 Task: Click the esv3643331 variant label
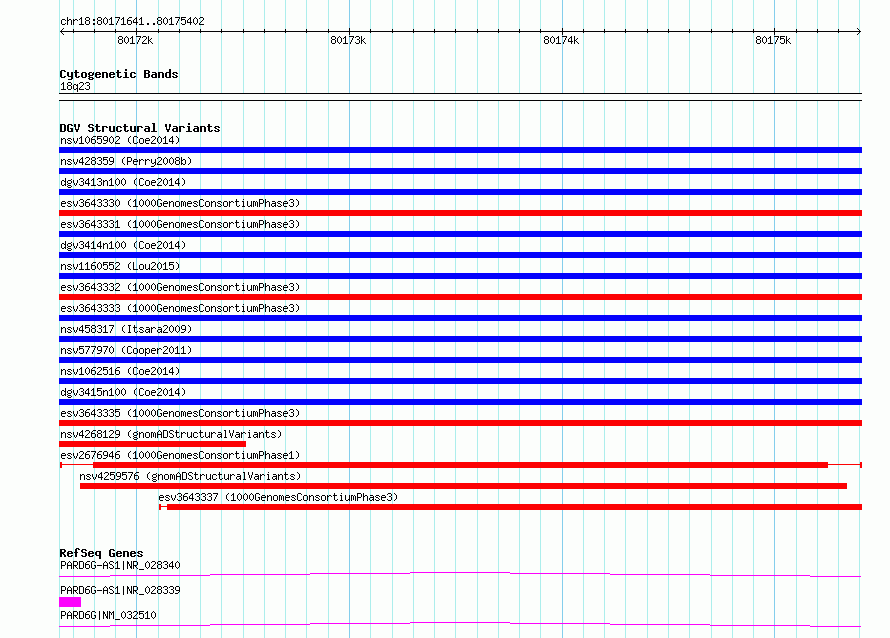point(180,224)
